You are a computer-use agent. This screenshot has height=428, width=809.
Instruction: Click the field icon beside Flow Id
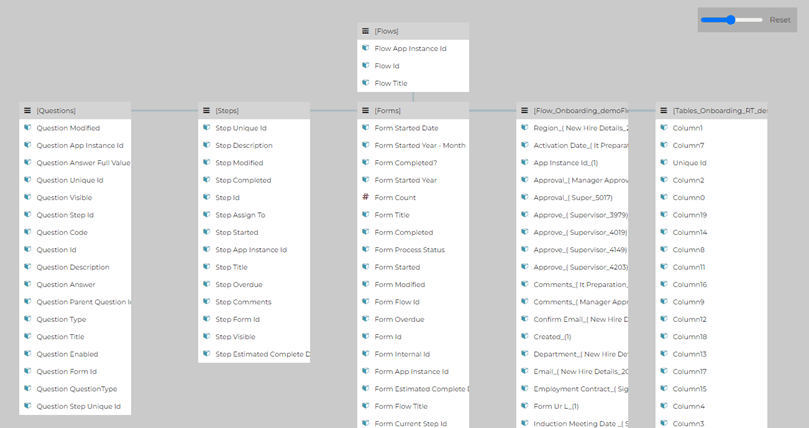click(365, 65)
